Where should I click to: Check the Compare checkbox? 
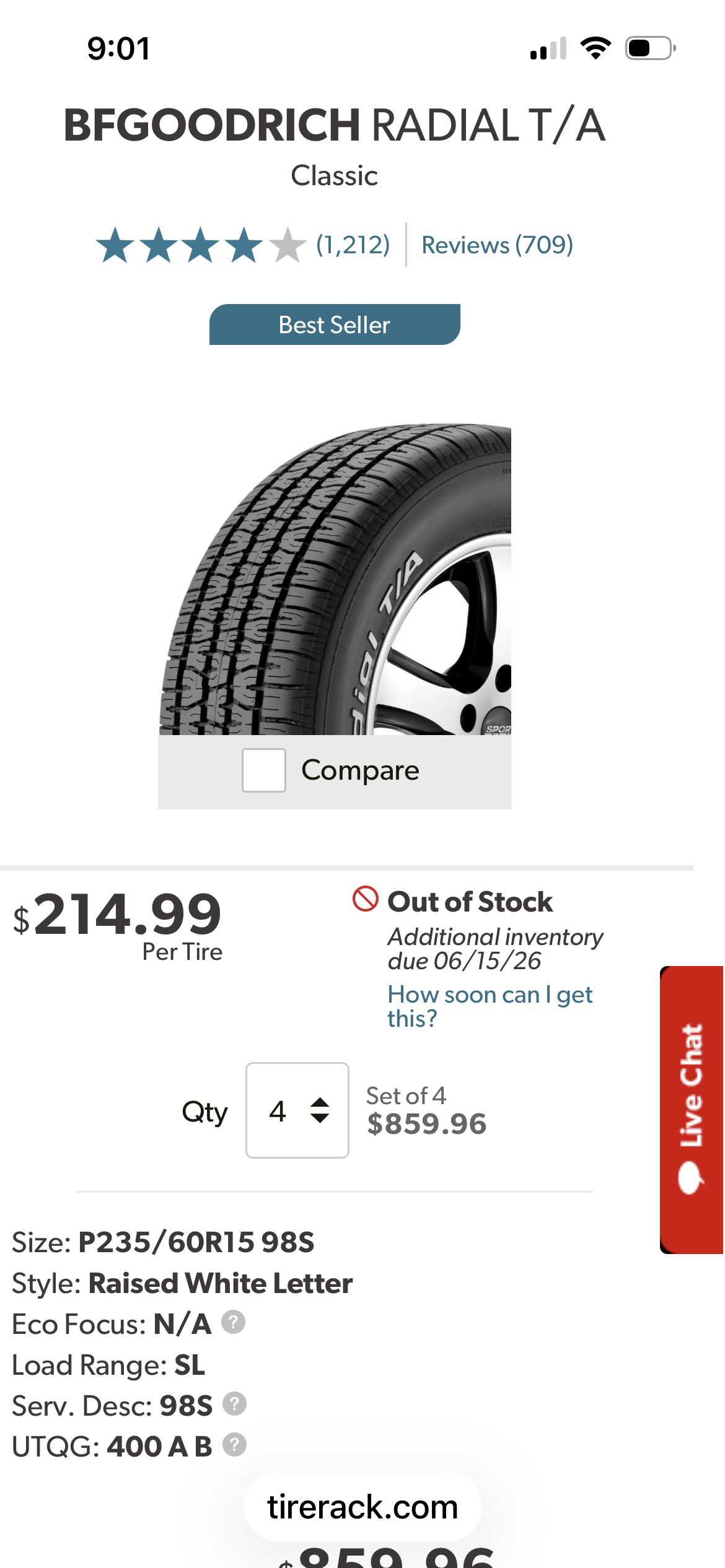coord(264,770)
